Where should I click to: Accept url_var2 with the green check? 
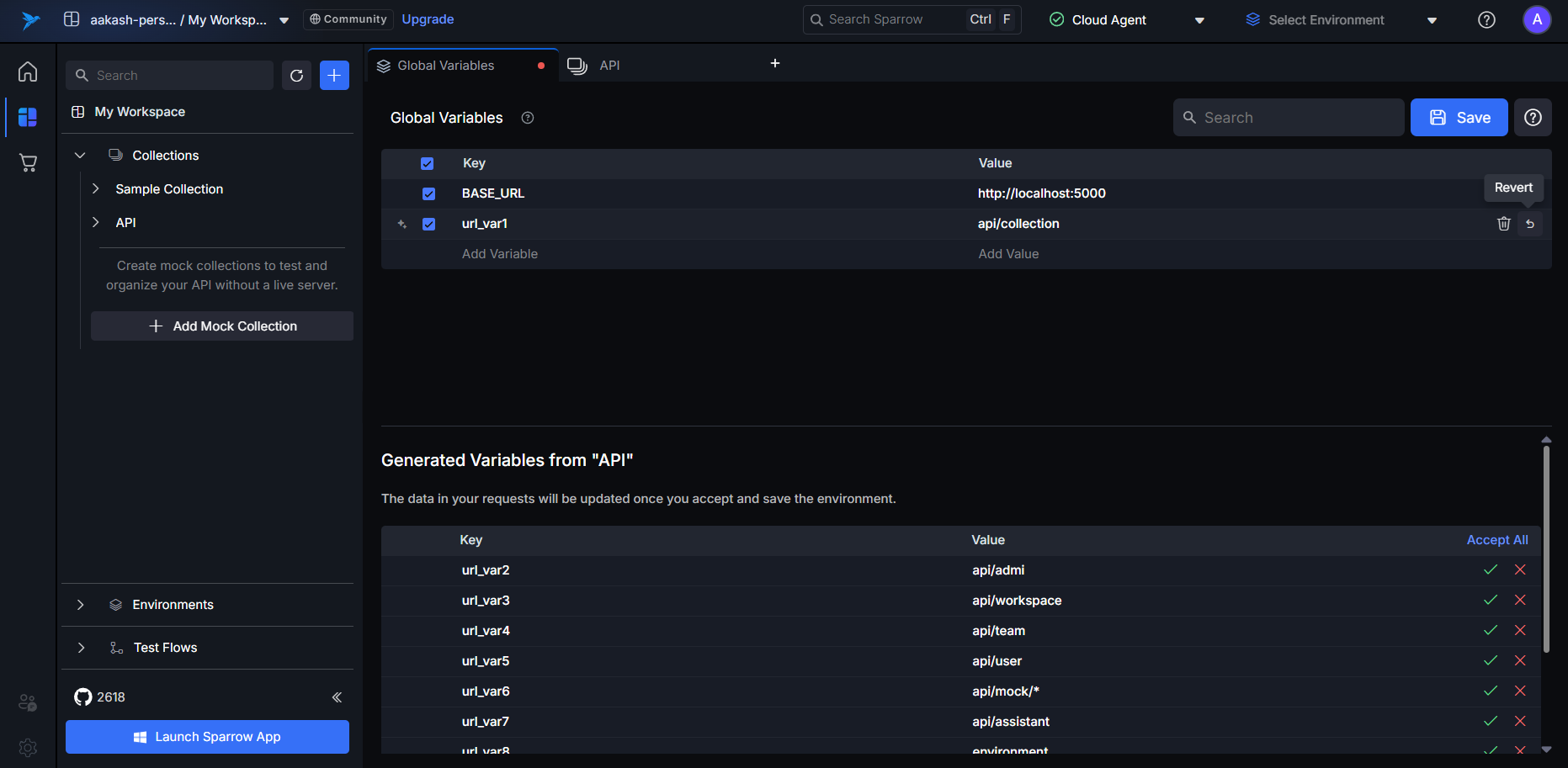click(1491, 570)
